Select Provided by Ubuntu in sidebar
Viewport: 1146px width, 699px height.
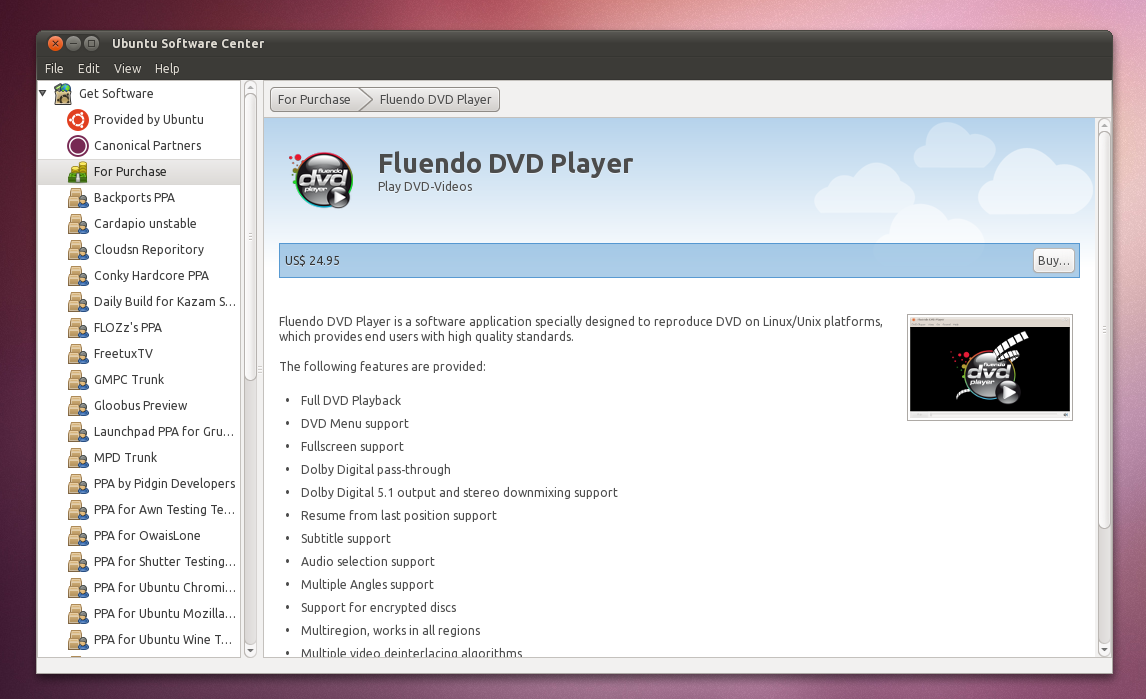click(148, 119)
